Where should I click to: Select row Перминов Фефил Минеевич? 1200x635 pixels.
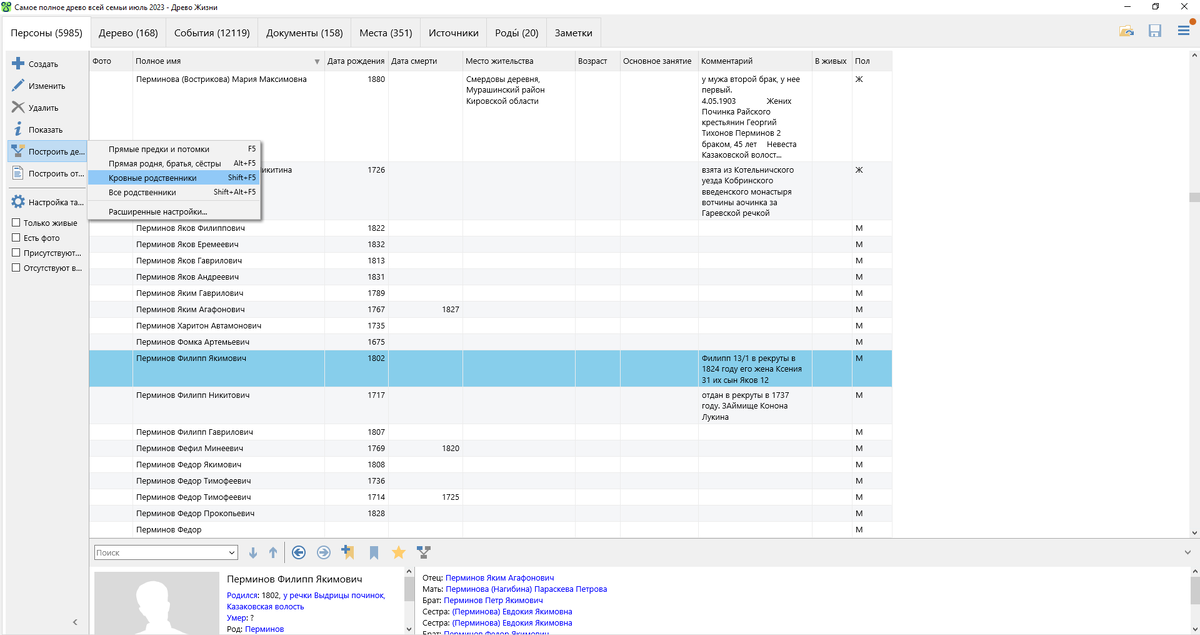pos(490,448)
